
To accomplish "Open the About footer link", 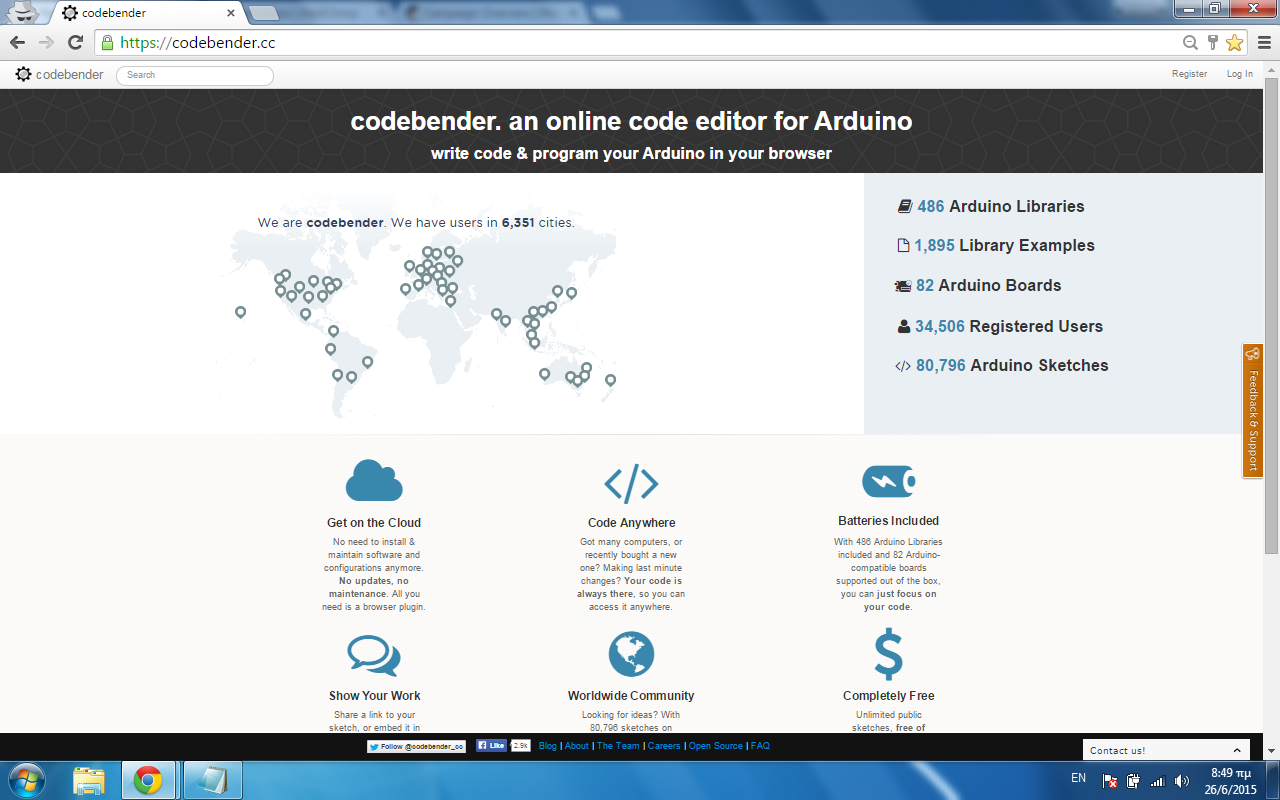I will pyautogui.click(x=577, y=746).
